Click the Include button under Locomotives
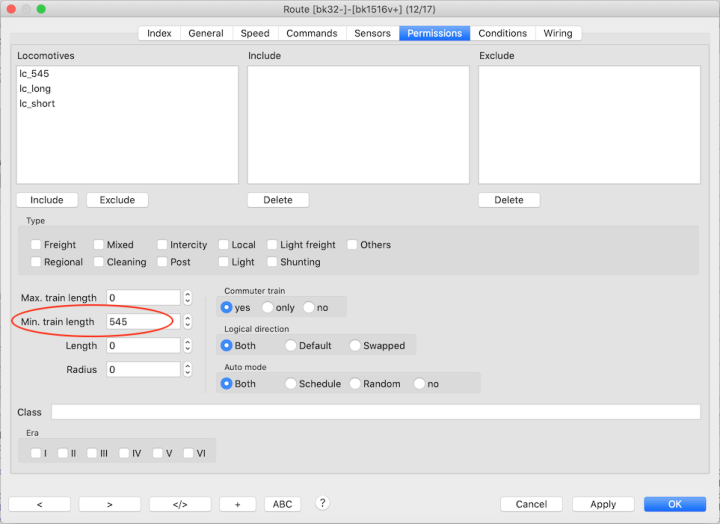This screenshot has height=524, width=720. pos(47,200)
